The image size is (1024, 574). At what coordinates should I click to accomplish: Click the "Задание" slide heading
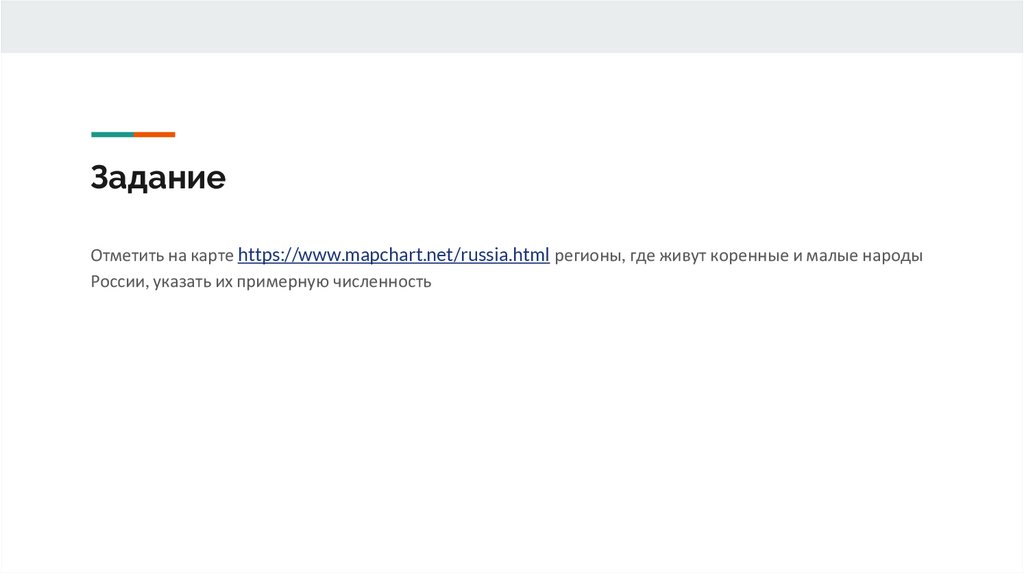(x=158, y=178)
